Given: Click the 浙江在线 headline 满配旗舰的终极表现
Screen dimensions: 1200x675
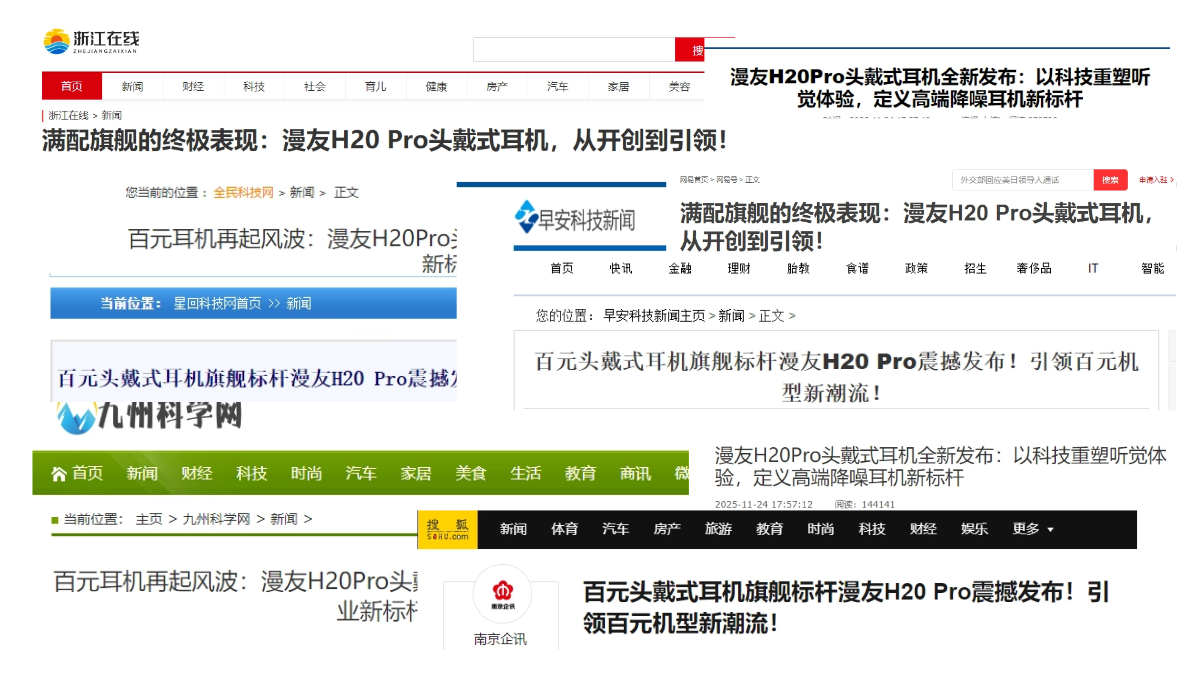Looking at the screenshot, I should [x=384, y=140].
